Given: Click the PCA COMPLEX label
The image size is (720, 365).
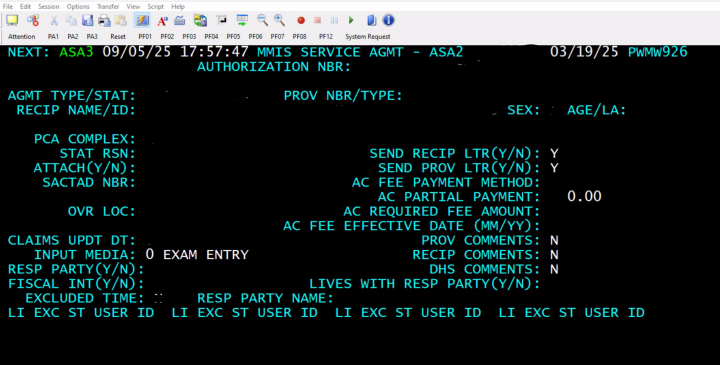Looking at the screenshot, I should pyautogui.click(x=84, y=139).
